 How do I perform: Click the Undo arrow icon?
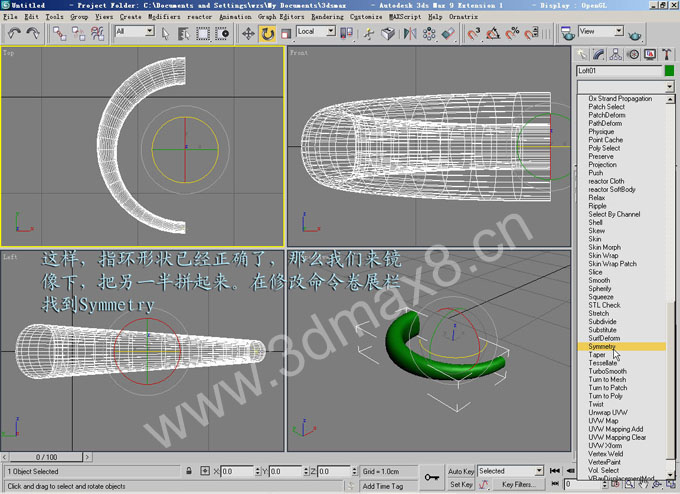pyautogui.click(x=15, y=33)
